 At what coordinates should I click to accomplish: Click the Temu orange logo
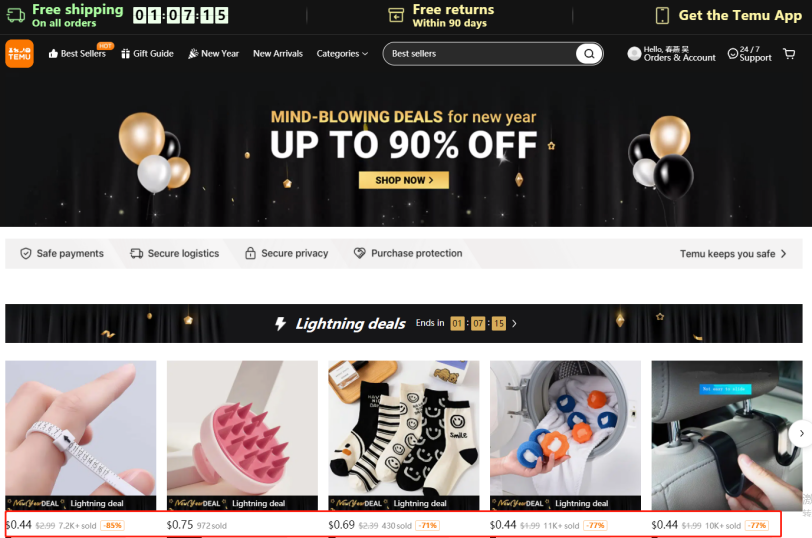[x=19, y=53]
